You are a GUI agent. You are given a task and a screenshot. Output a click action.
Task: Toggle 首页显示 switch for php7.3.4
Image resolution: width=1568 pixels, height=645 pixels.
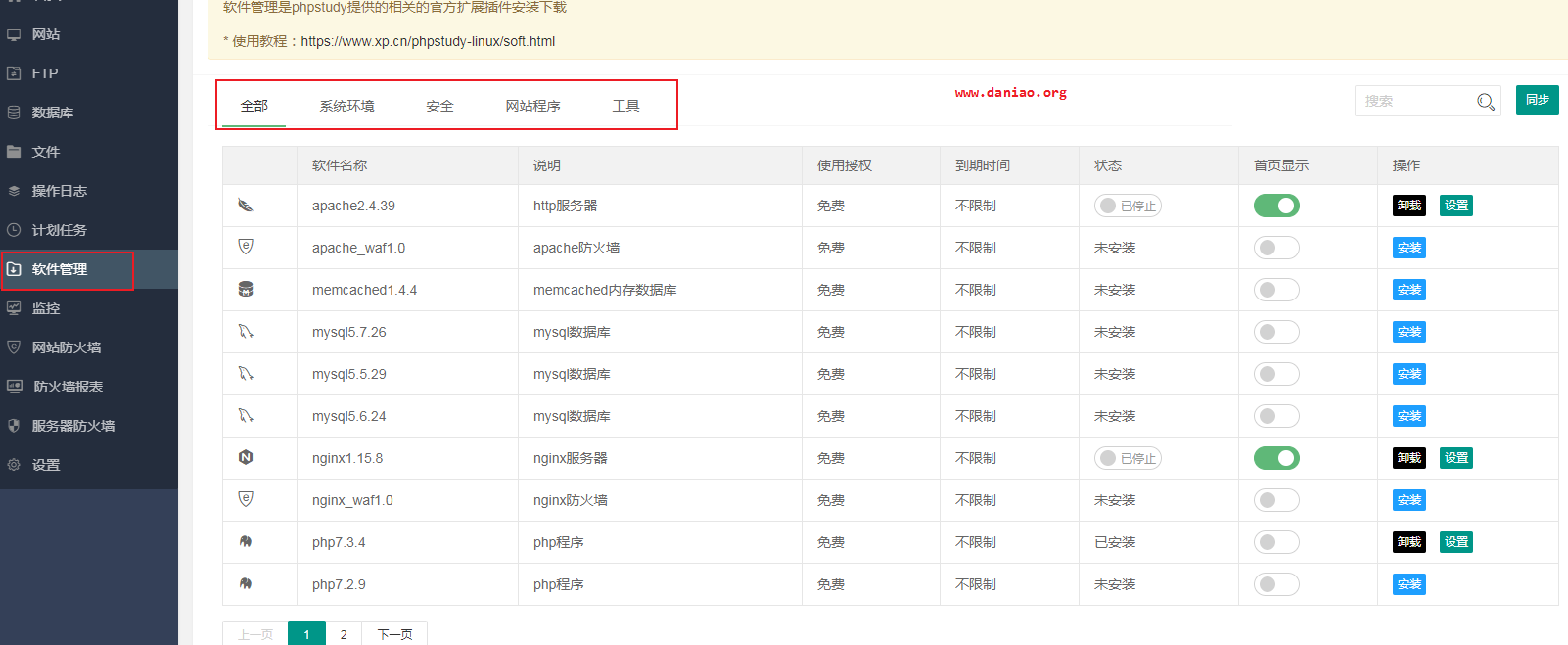1276,542
